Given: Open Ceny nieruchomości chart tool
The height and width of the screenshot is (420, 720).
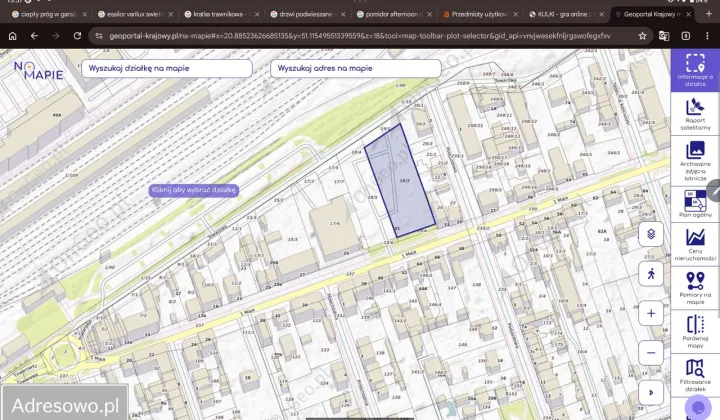Looking at the screenshot, I should point(695,245).
